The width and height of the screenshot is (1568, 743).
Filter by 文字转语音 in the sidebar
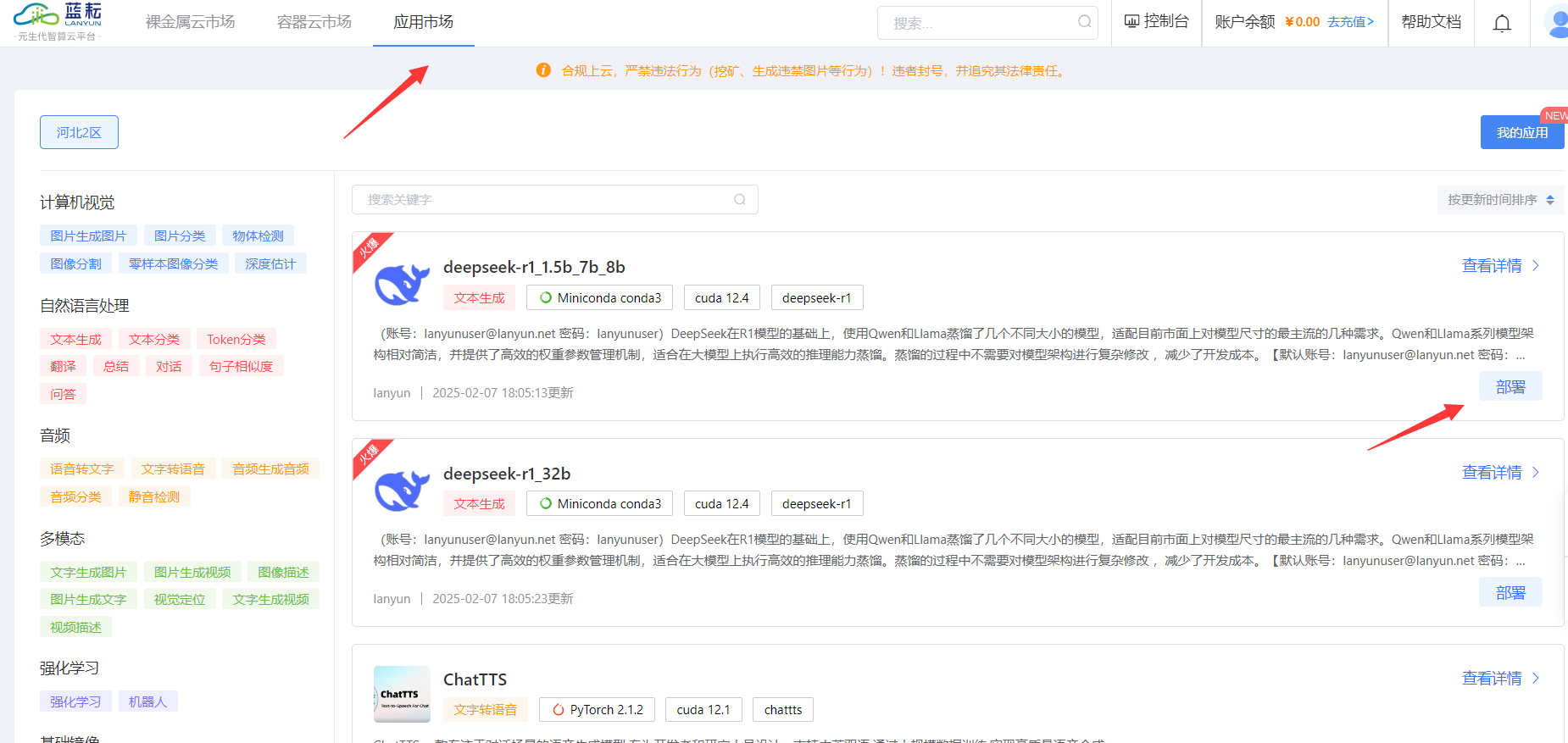coord(173,469)
